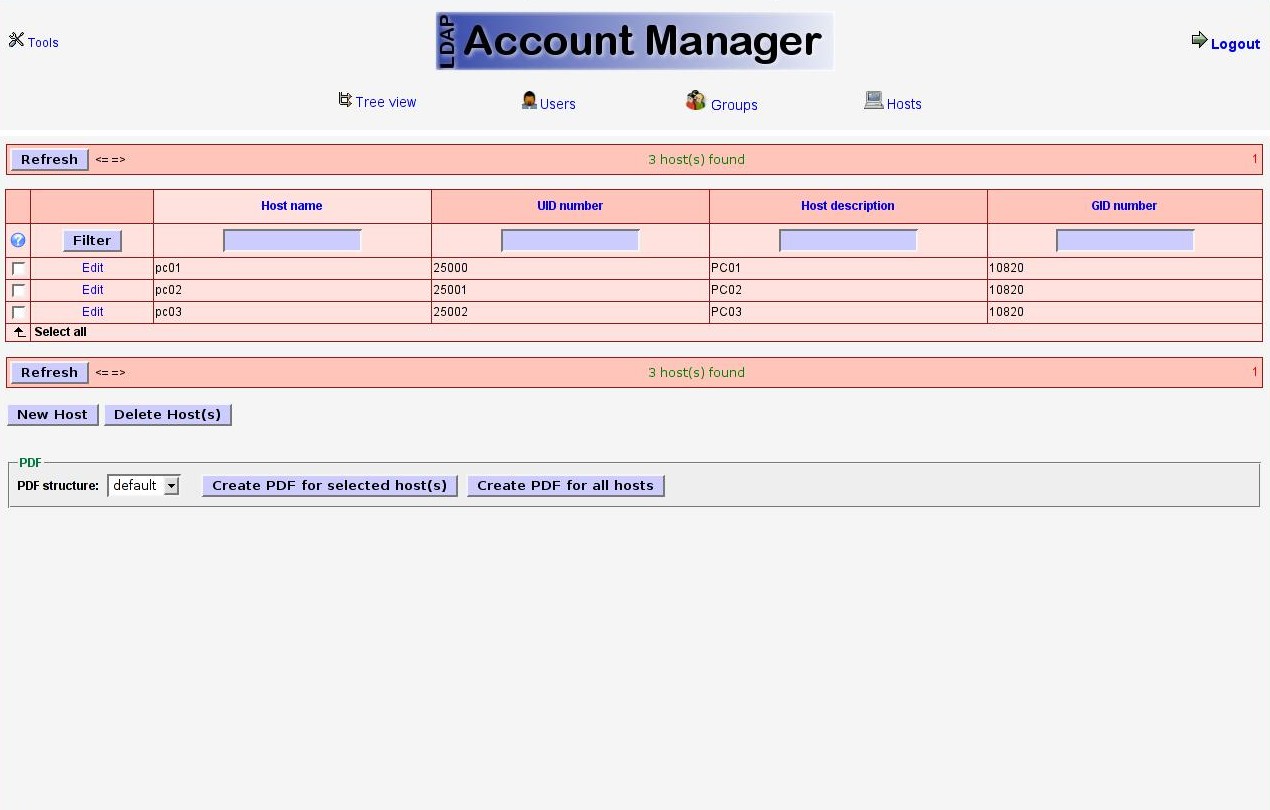Viewport: 1270px width, 810px height.
Task: Sort by UID number column header
Action: pos(570,206)
